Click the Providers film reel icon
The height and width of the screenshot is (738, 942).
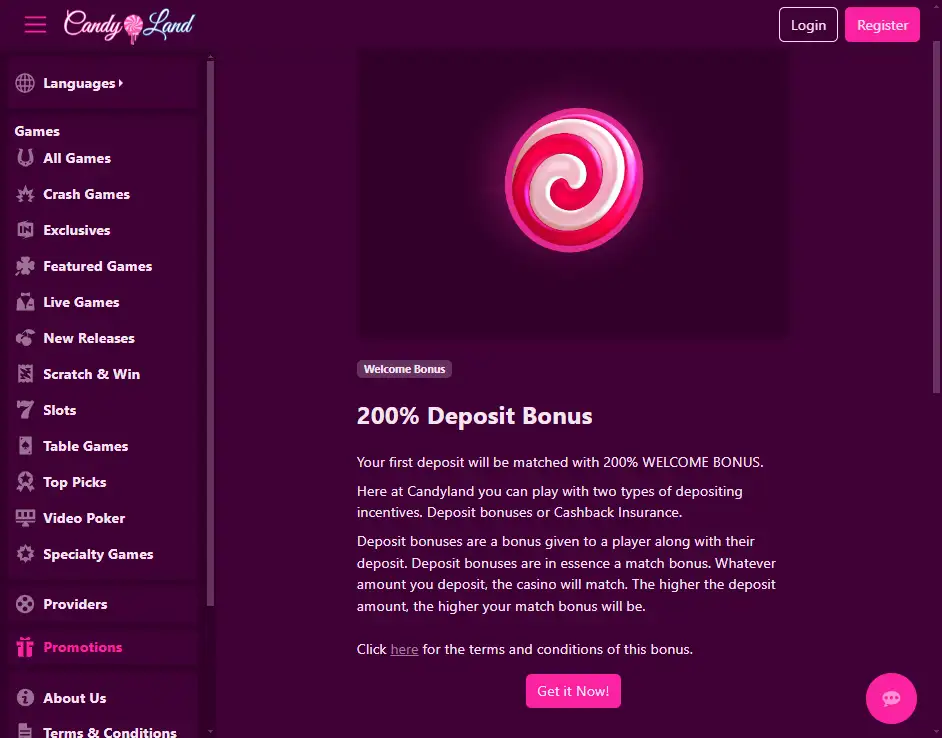coord(25,604)
